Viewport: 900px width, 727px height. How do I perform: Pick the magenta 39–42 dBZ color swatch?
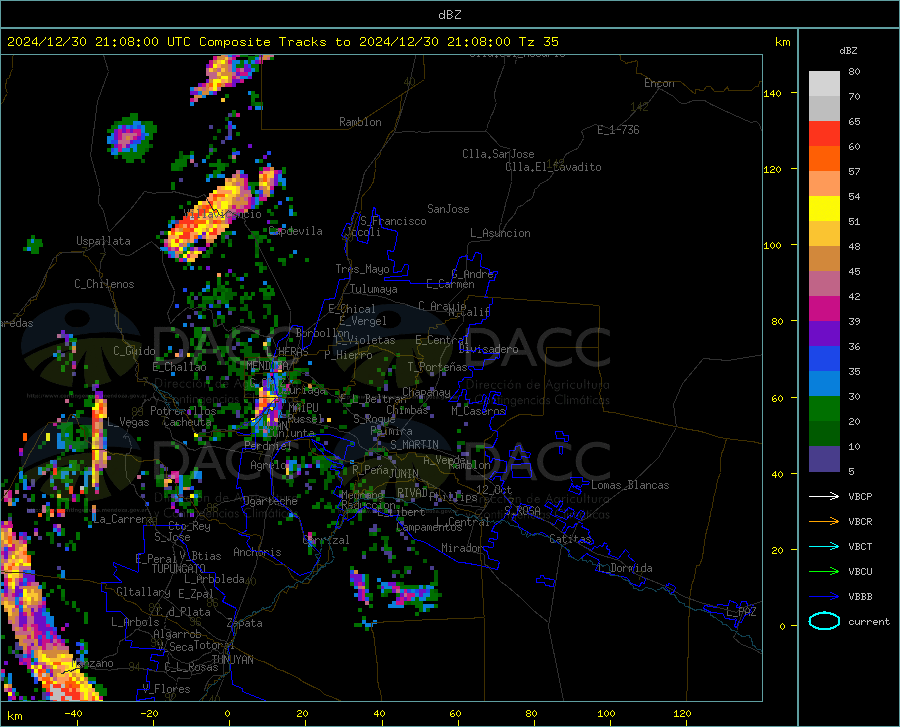(824, 309)
